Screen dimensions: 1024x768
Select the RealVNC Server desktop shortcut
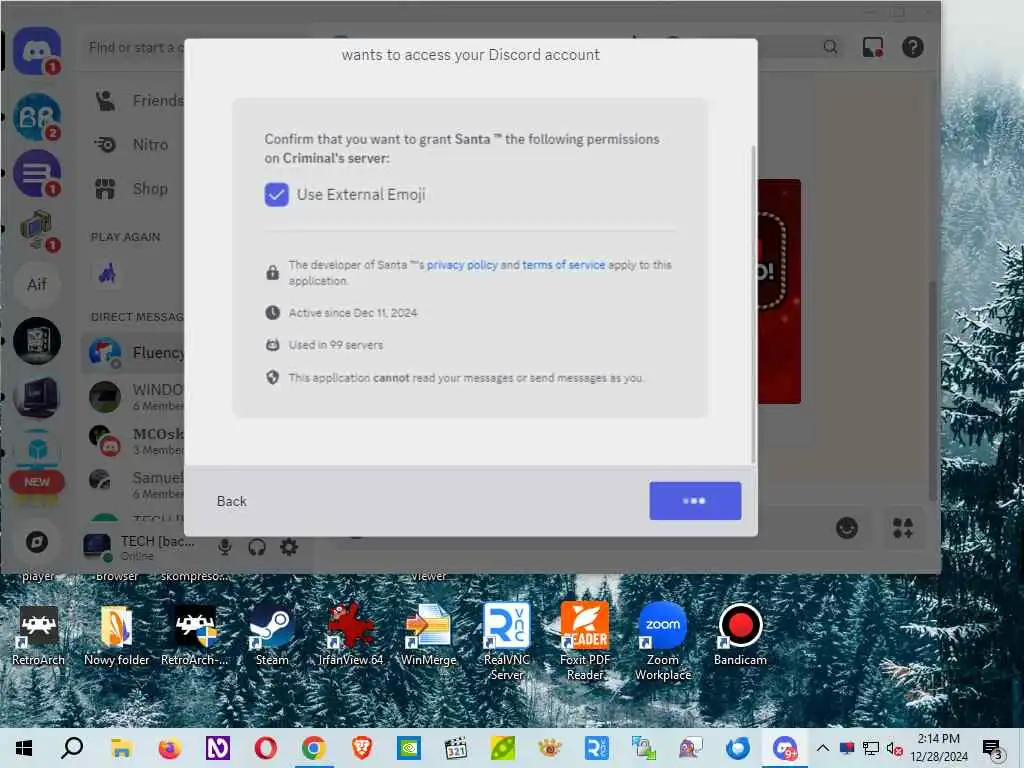(x=507, y=641)
